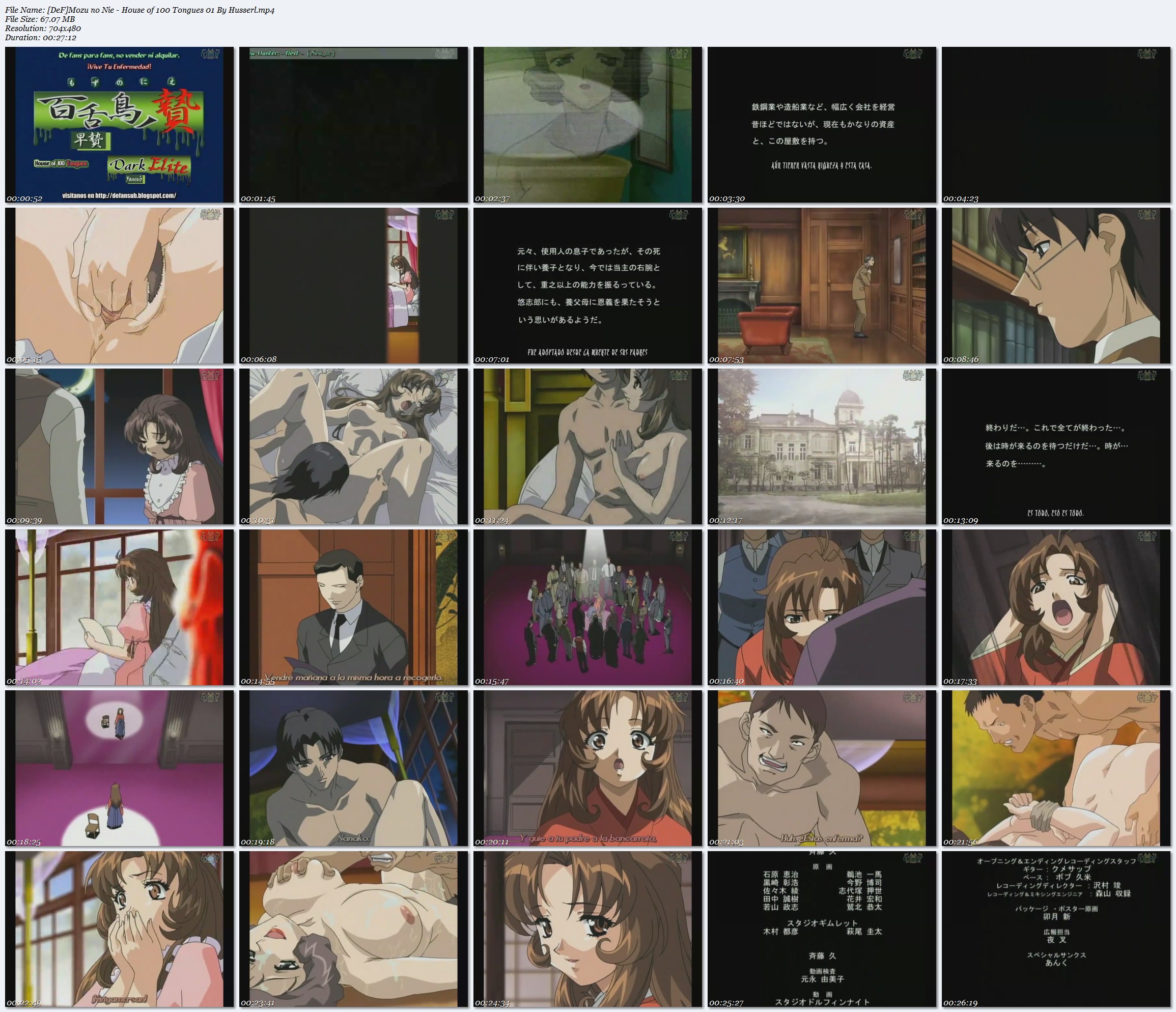
Task: Click the text frame thumbnail at 00:13:09
Action: [x=1056, y=446]
